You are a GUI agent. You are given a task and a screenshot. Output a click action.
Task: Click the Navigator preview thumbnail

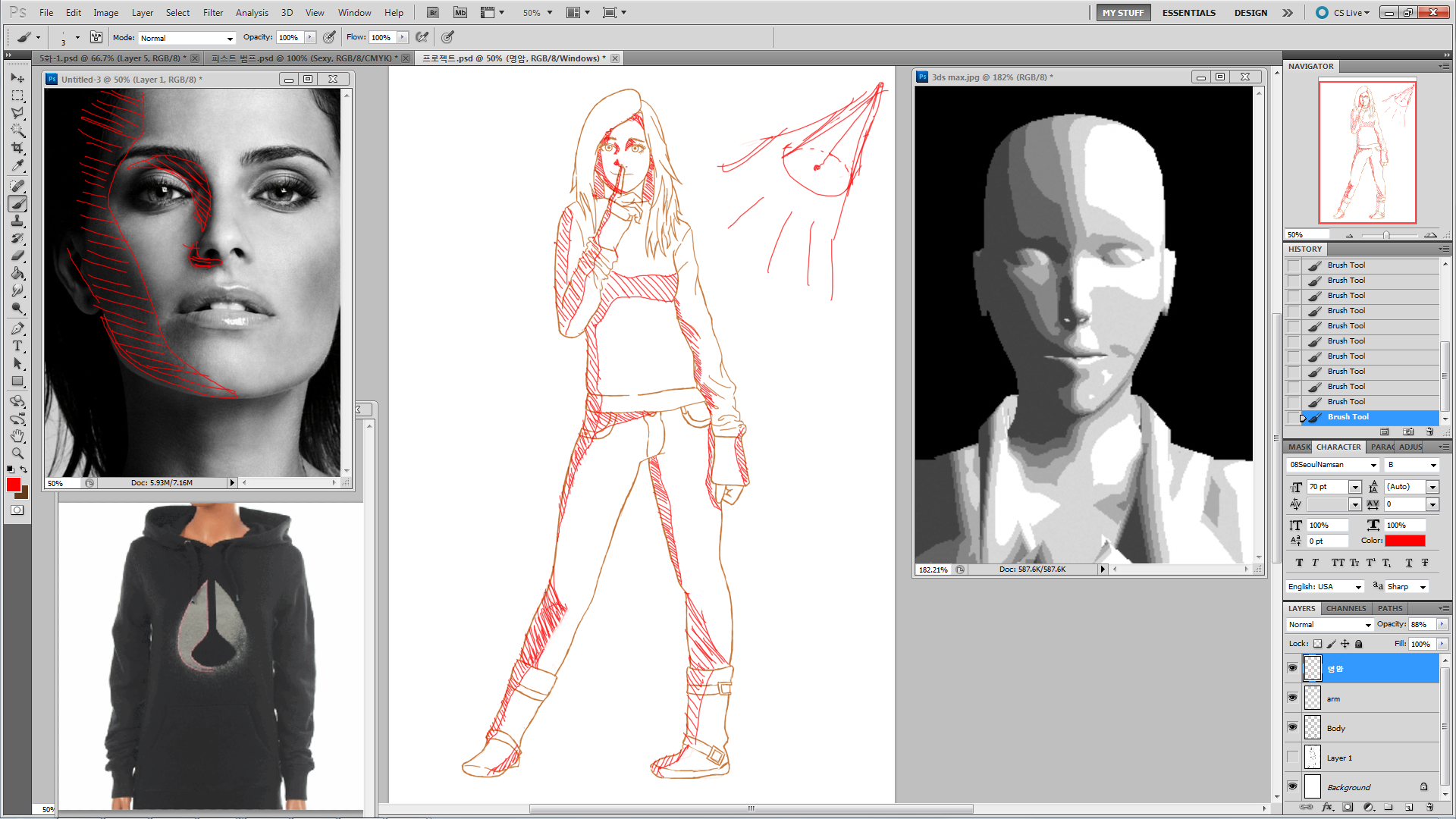(x=1367, y=152)
